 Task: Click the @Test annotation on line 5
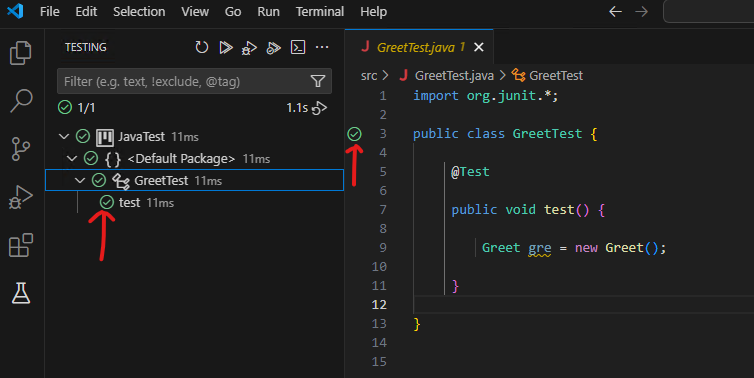point(470,172)
